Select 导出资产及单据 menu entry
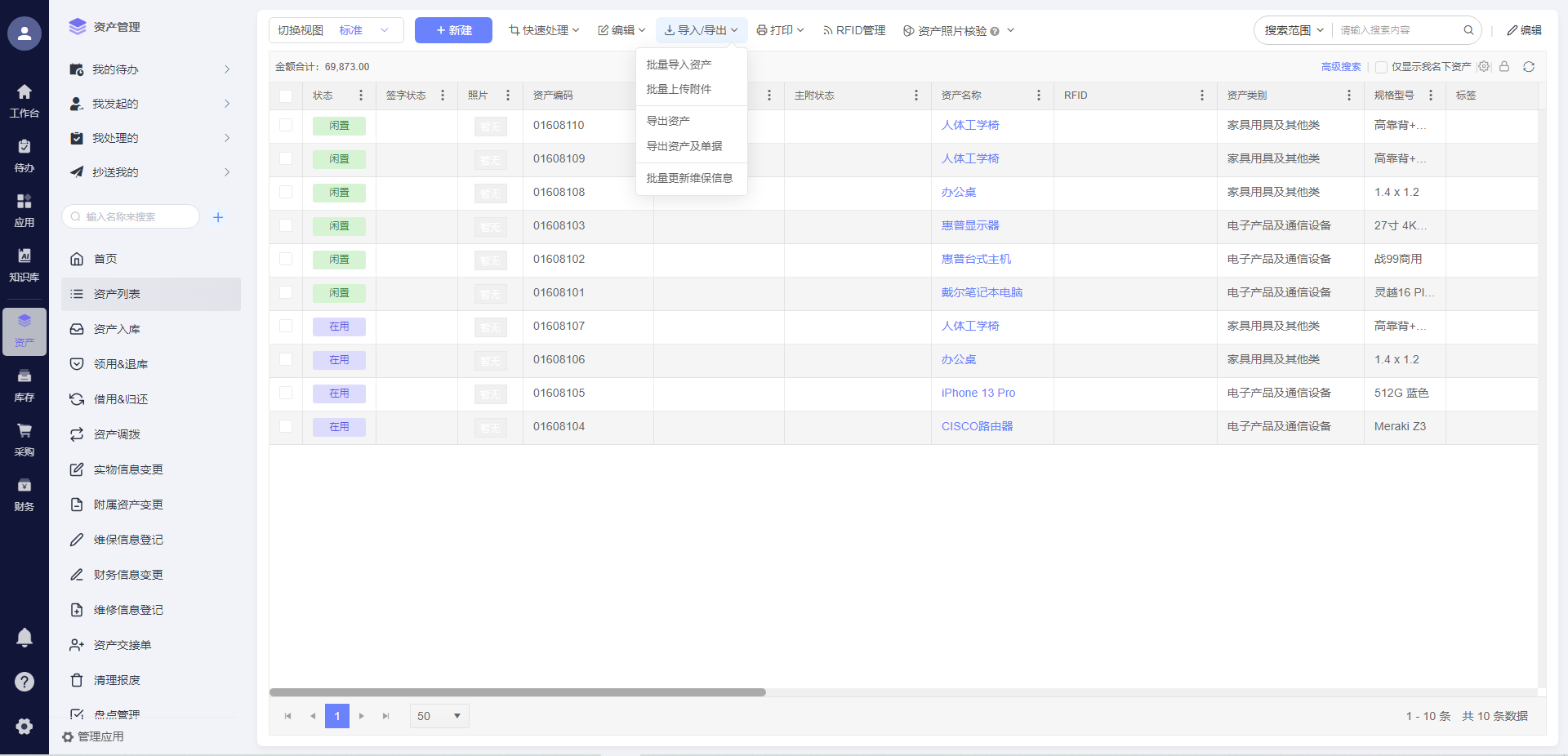This screenshot has width=1568, height=756. (x=684, y=146)
